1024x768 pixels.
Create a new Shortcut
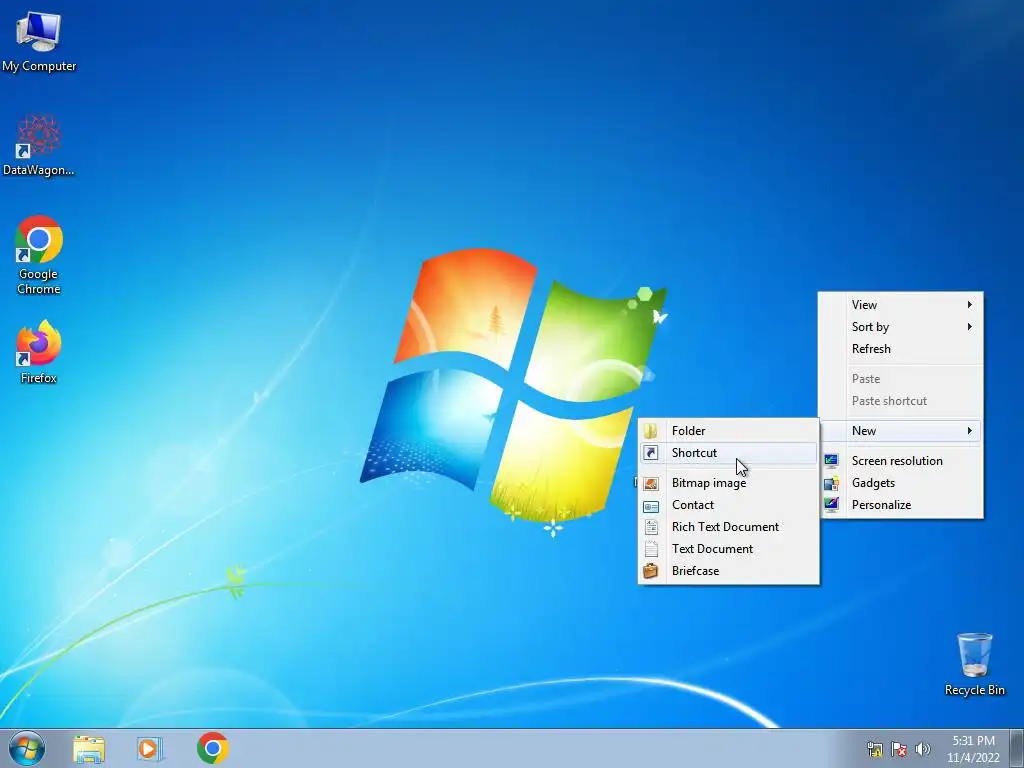tap(728, 453)
